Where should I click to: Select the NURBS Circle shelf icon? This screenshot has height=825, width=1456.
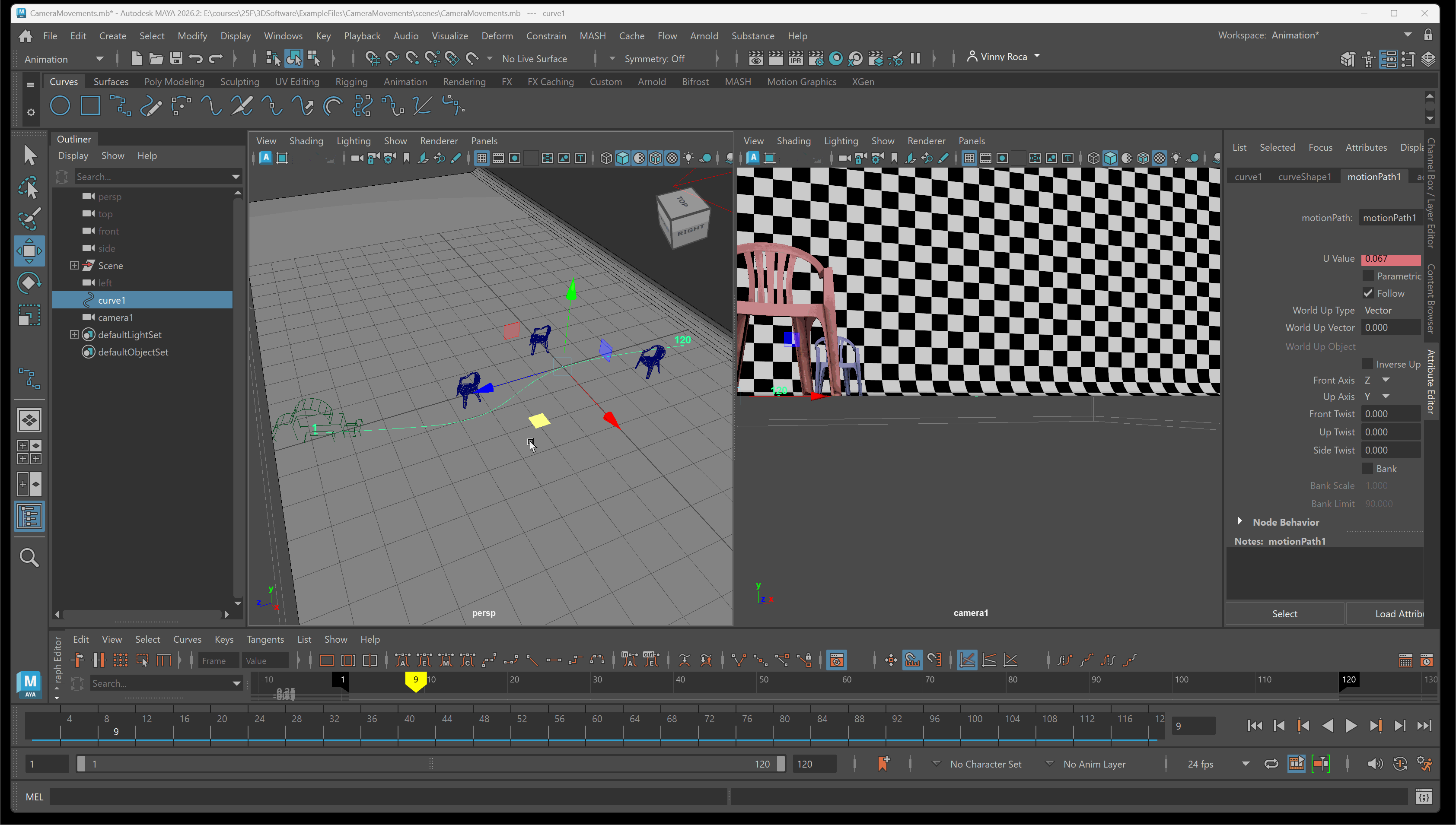(x=60, y=106)
